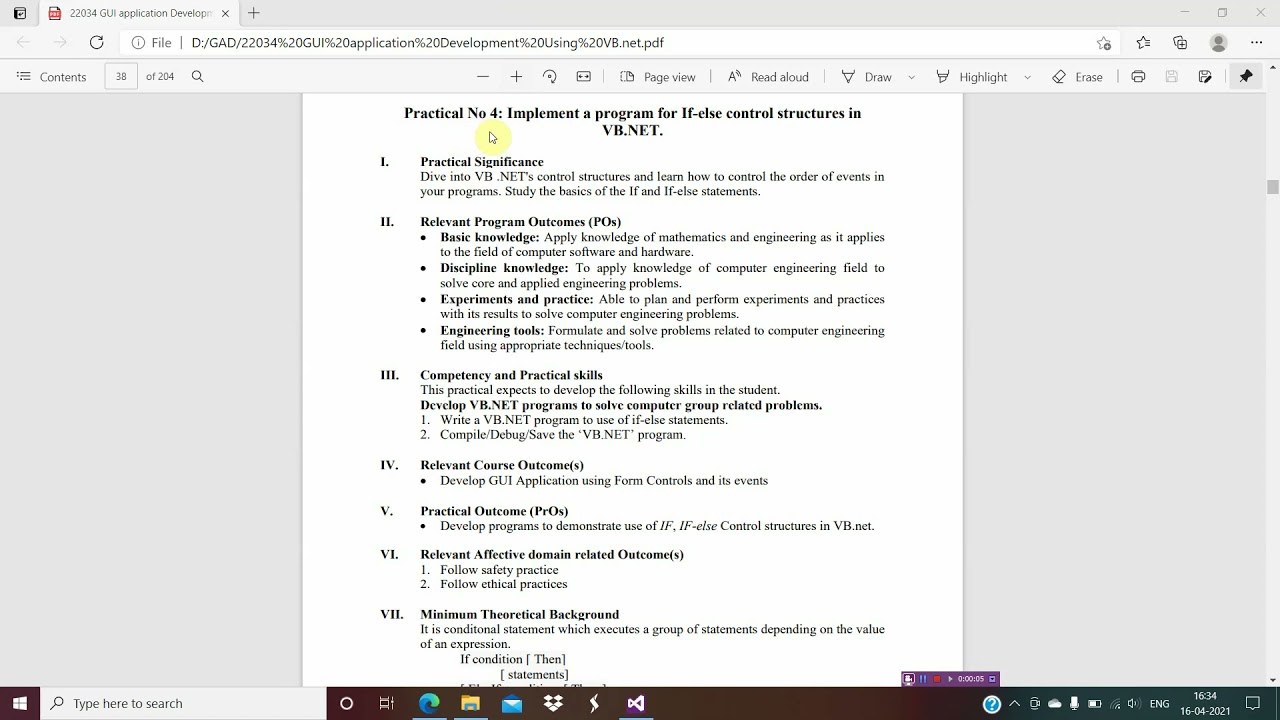Click the Save as icon
The image size is (1280, 720).
[x=1205, y=77]
